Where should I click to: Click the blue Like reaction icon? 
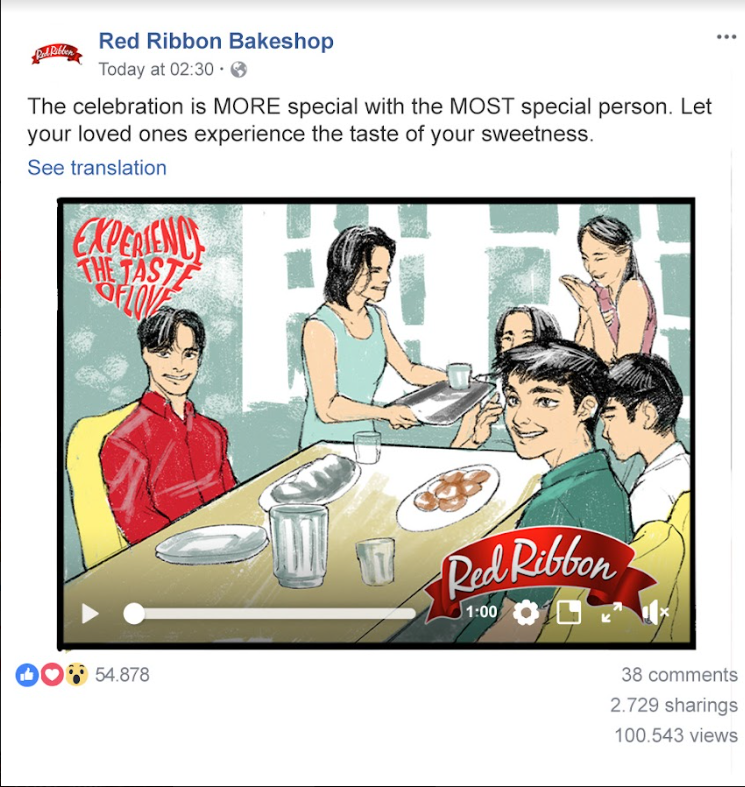tap(27, 675)
